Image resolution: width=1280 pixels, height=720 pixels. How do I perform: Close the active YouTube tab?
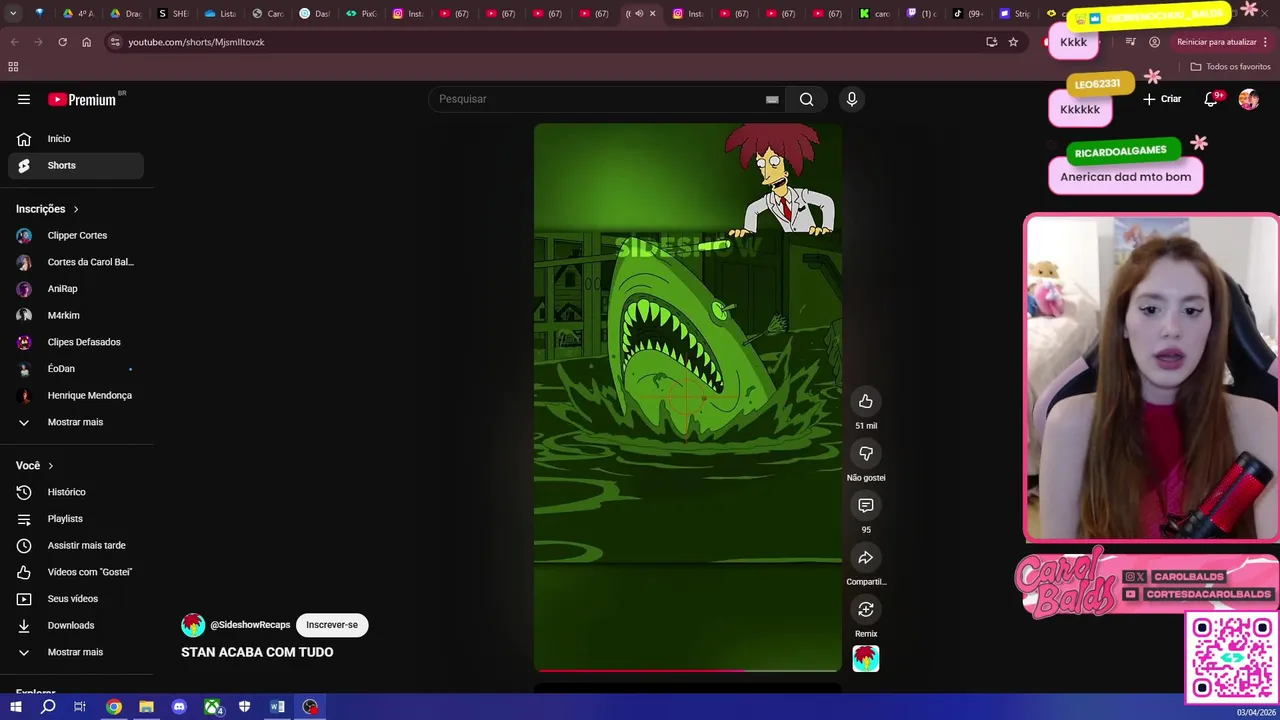pos(653,14)
